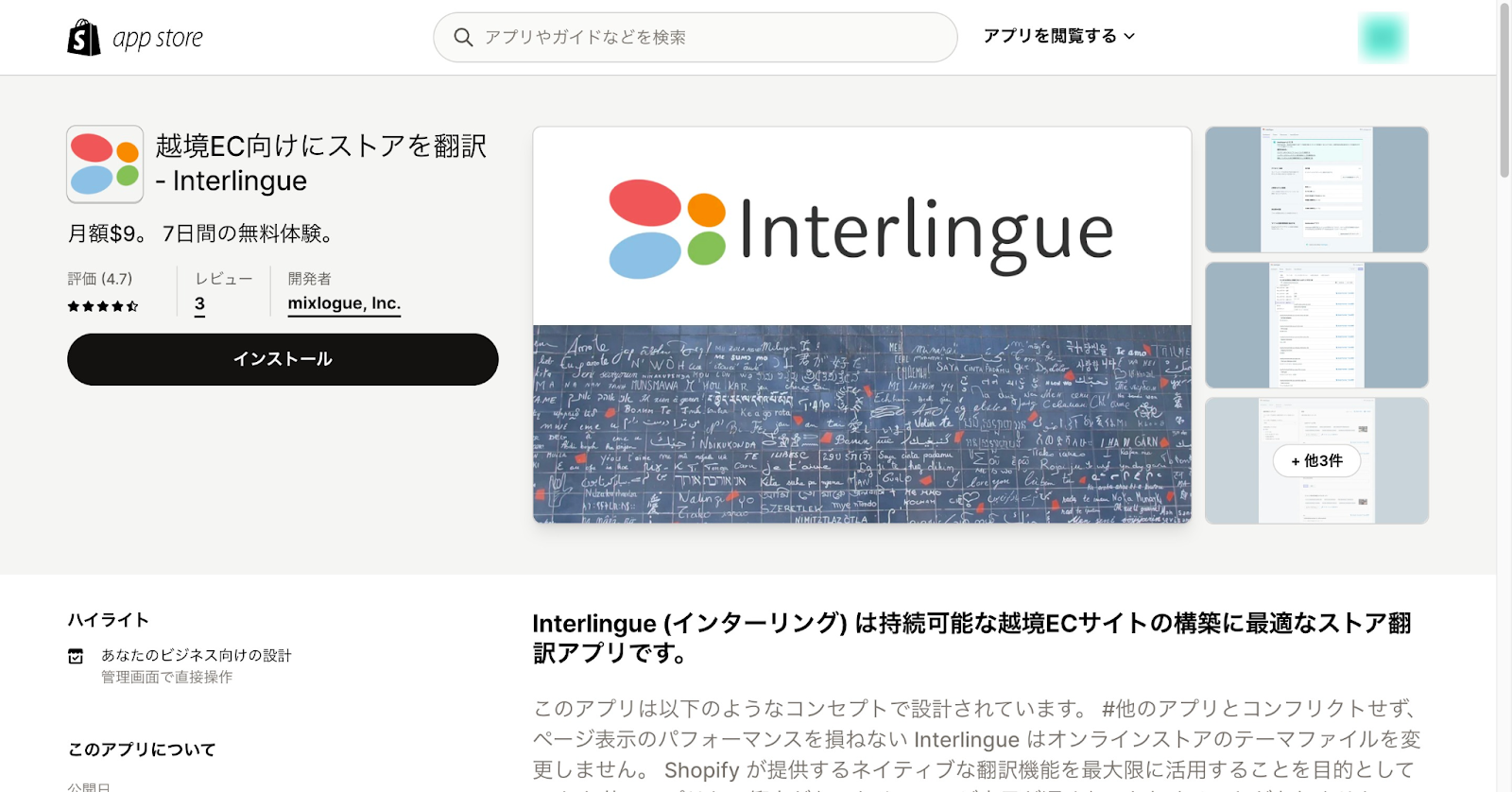Click the Shopify bag logo icon
Screen dimensions: 1512x792
tap(84, 38)
